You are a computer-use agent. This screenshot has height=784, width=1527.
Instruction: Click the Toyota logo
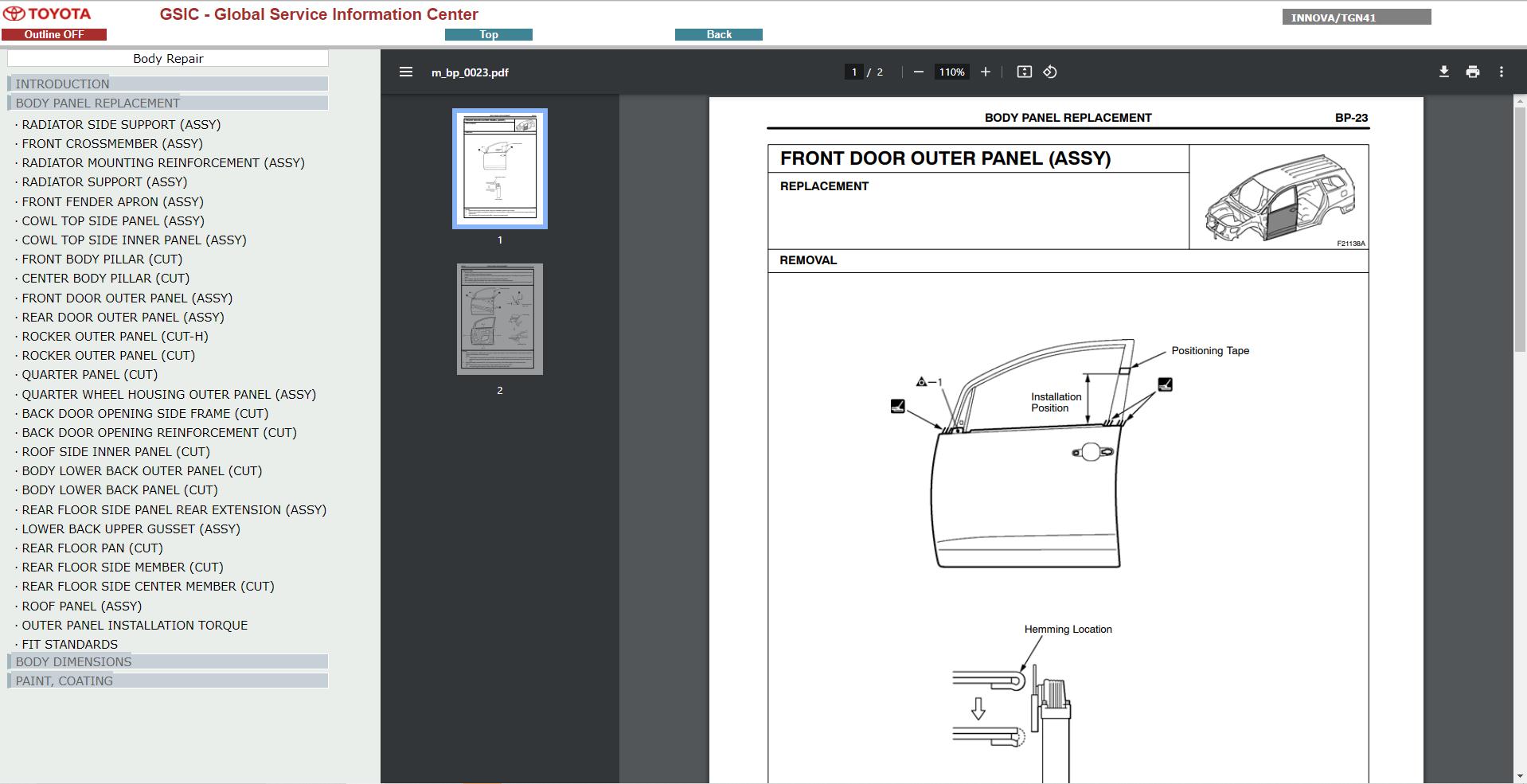pos(47,14)
